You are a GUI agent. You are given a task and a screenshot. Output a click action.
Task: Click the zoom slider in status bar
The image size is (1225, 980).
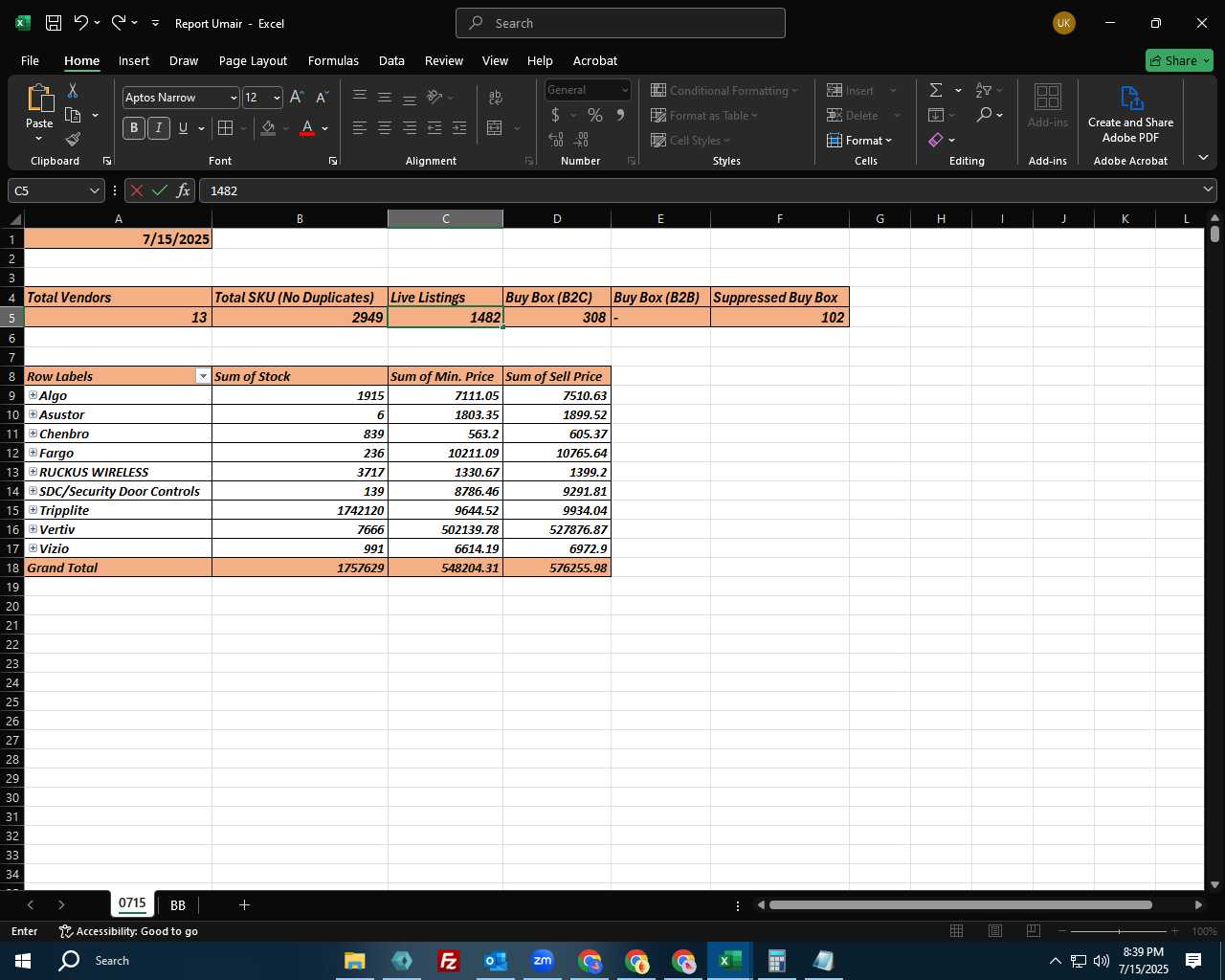[1119, 931]
